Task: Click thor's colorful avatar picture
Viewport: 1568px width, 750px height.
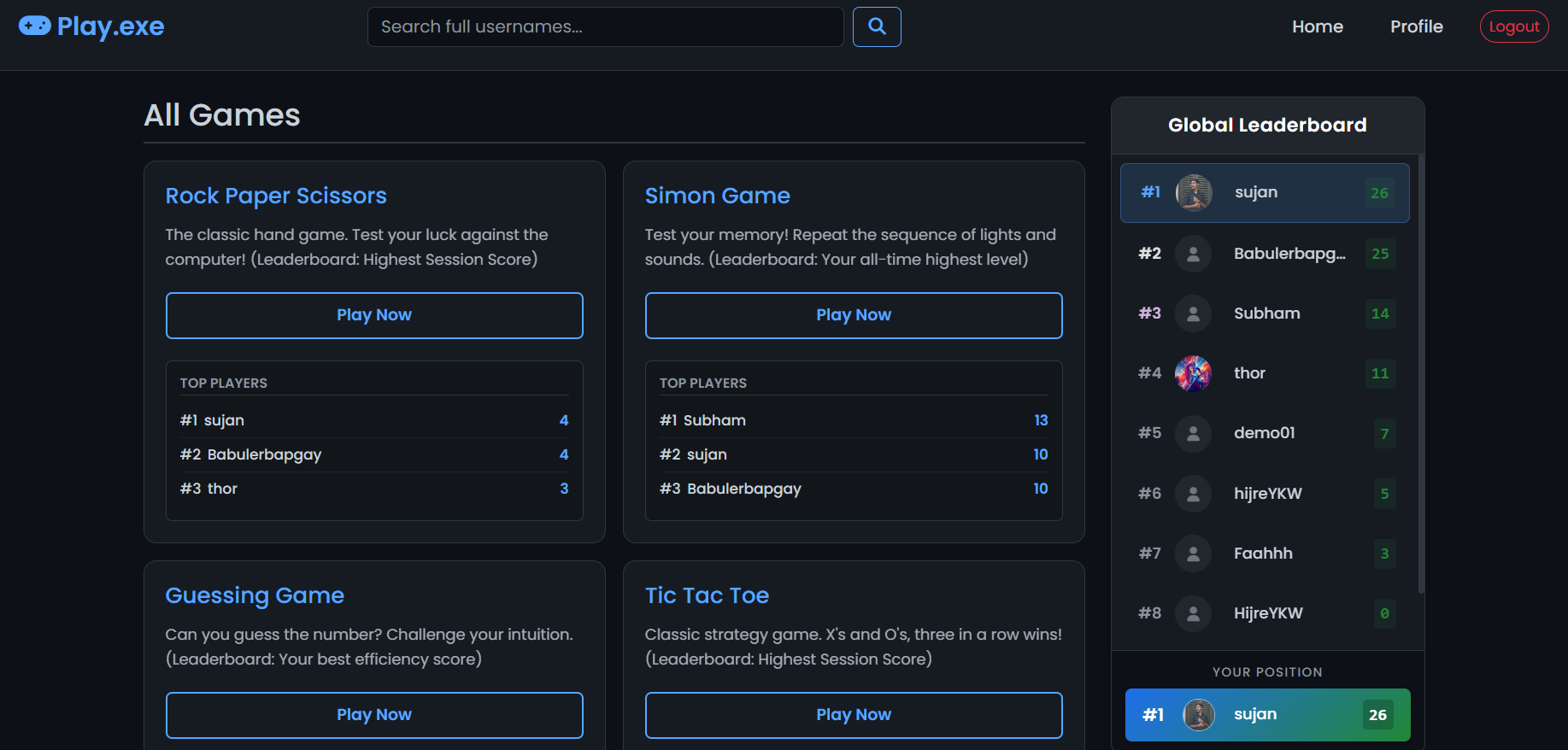Action: click(x=1193, y=373)
